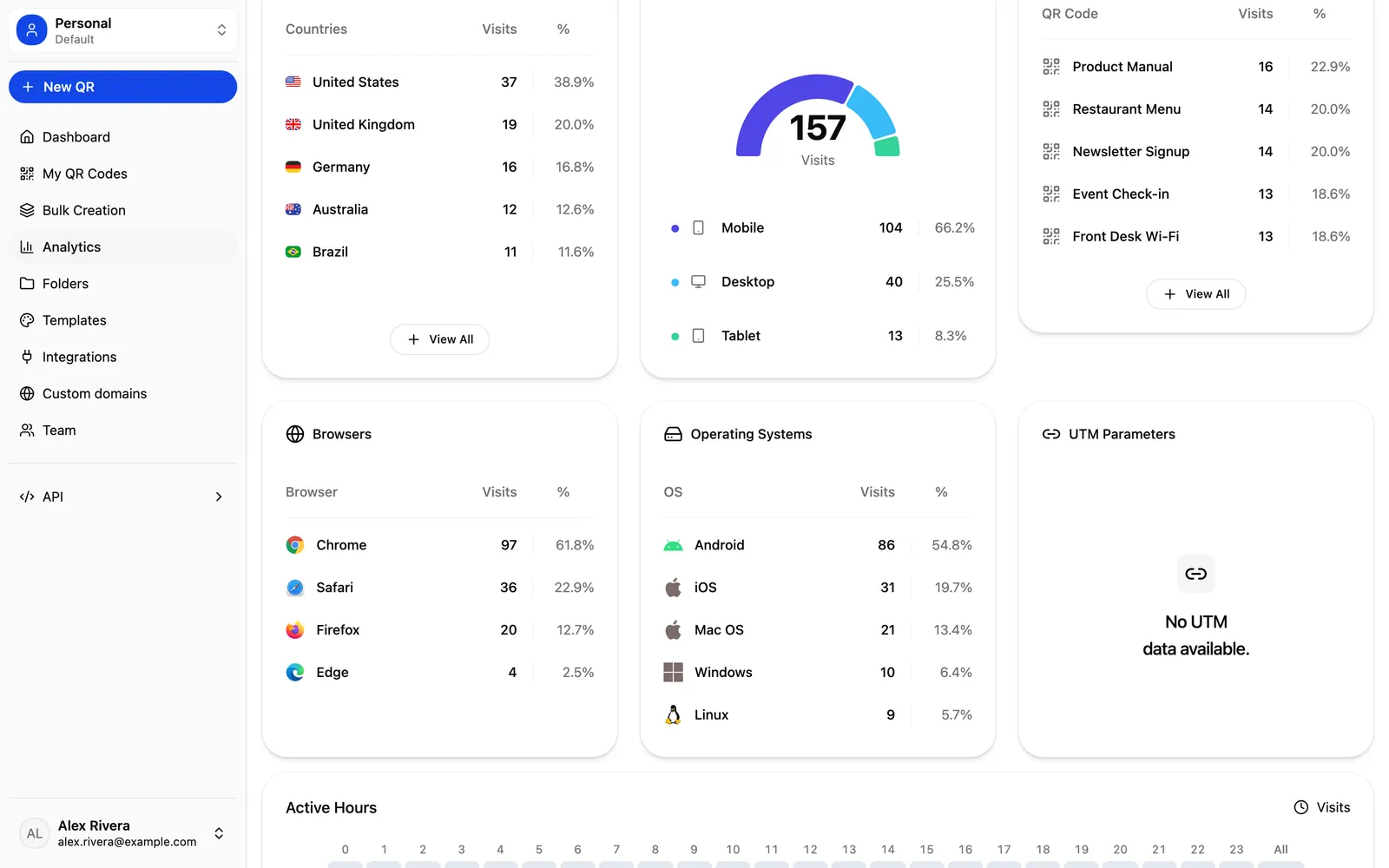The width and height of the screenshot is (1389, 868).
Task: Go to My QR Codes
Action: (x=122, y=174)
